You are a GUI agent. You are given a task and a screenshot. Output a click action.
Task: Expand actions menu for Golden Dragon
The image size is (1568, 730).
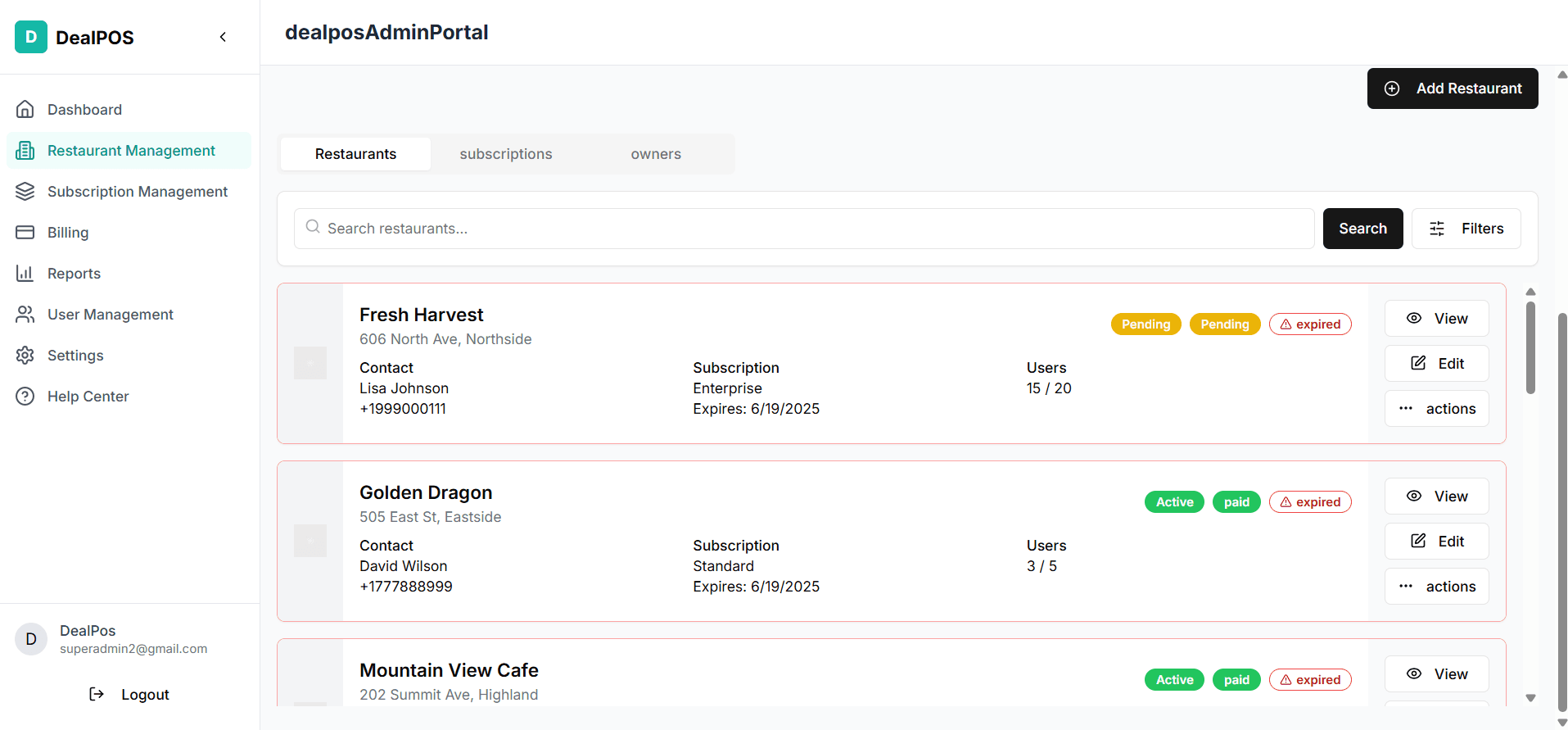tap(1436, 586)
